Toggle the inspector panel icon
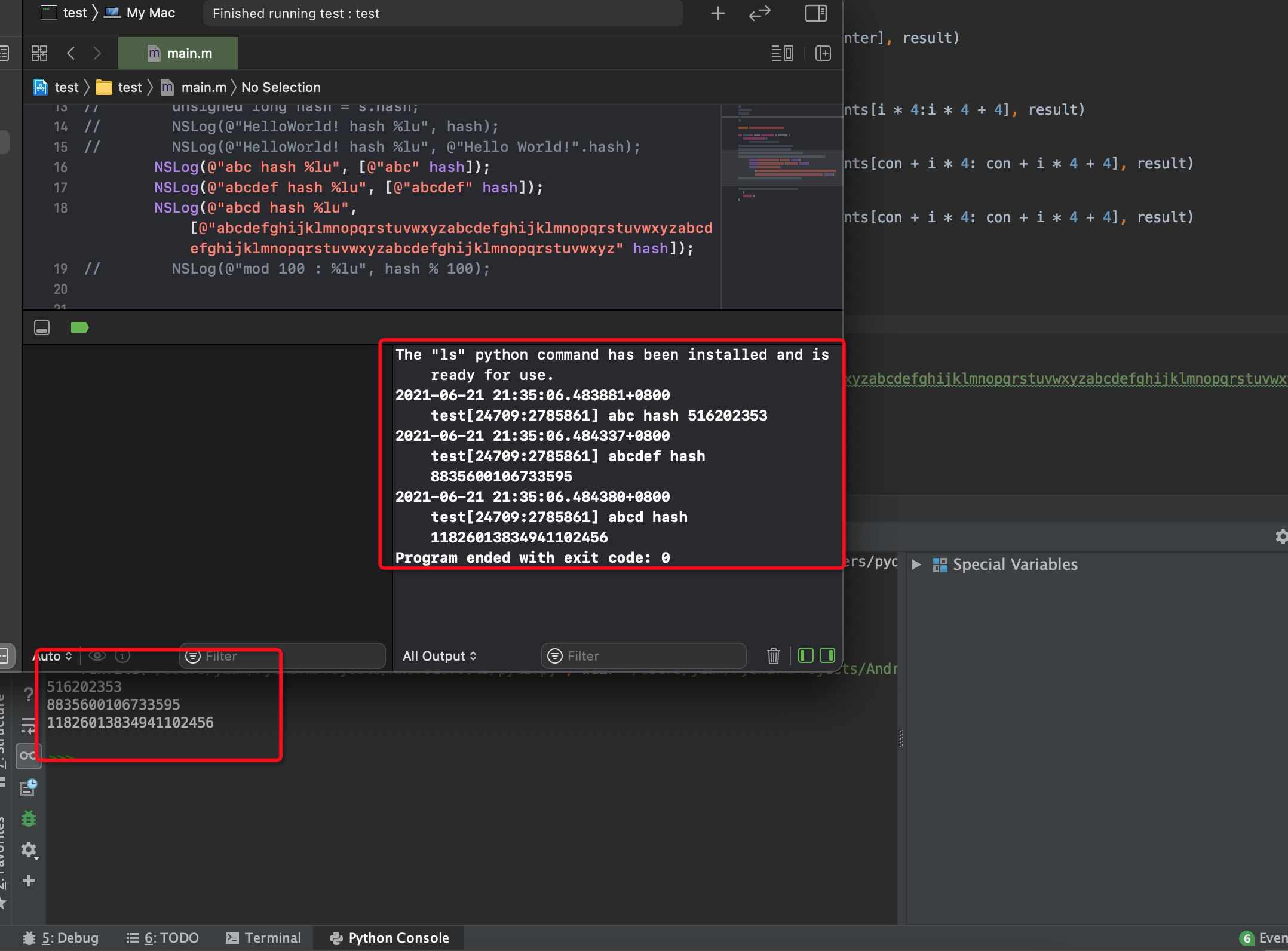 pos(815,13)
